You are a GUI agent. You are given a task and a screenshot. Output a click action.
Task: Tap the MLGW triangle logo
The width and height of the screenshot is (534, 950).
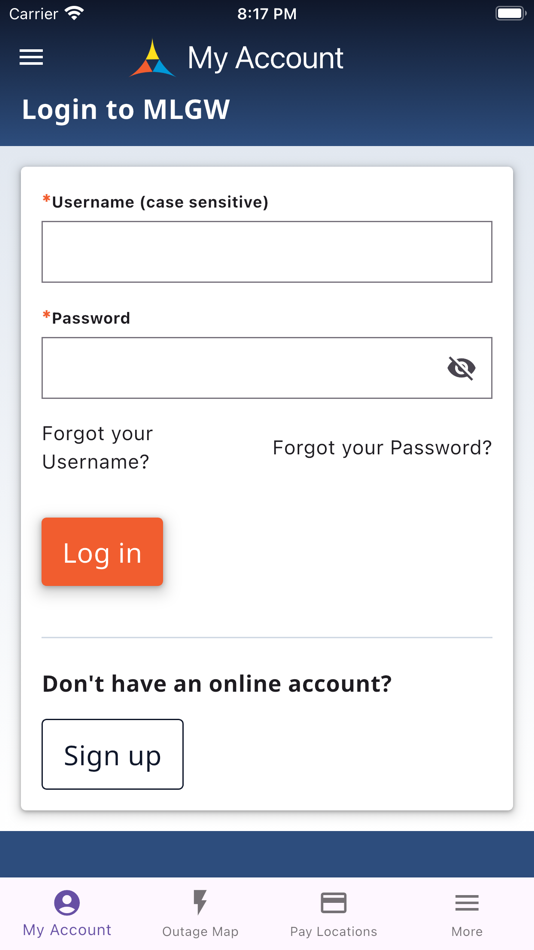point(153,58)
